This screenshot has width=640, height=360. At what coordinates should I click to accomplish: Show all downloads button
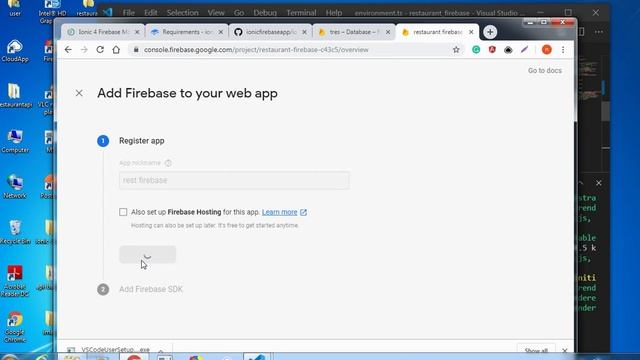[x=536, y=350]
